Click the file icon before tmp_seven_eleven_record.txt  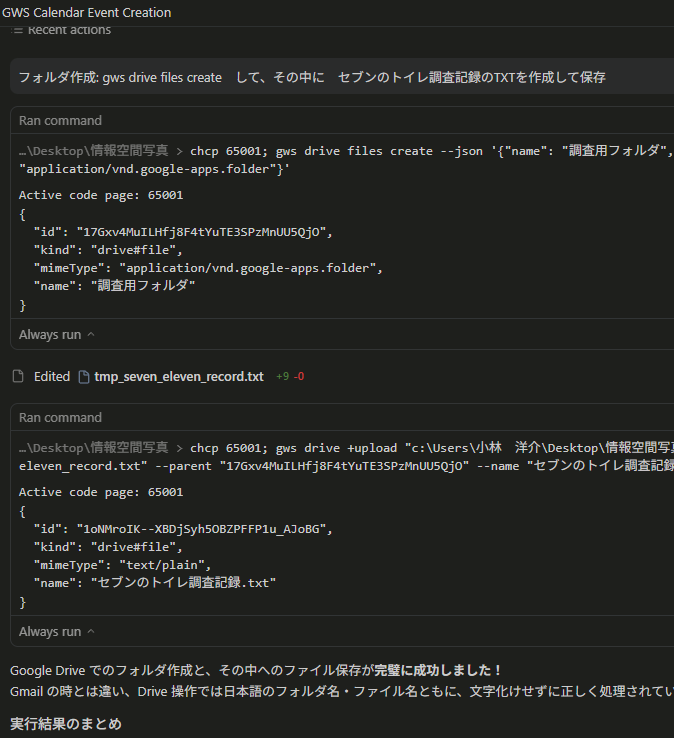point(84,377)
